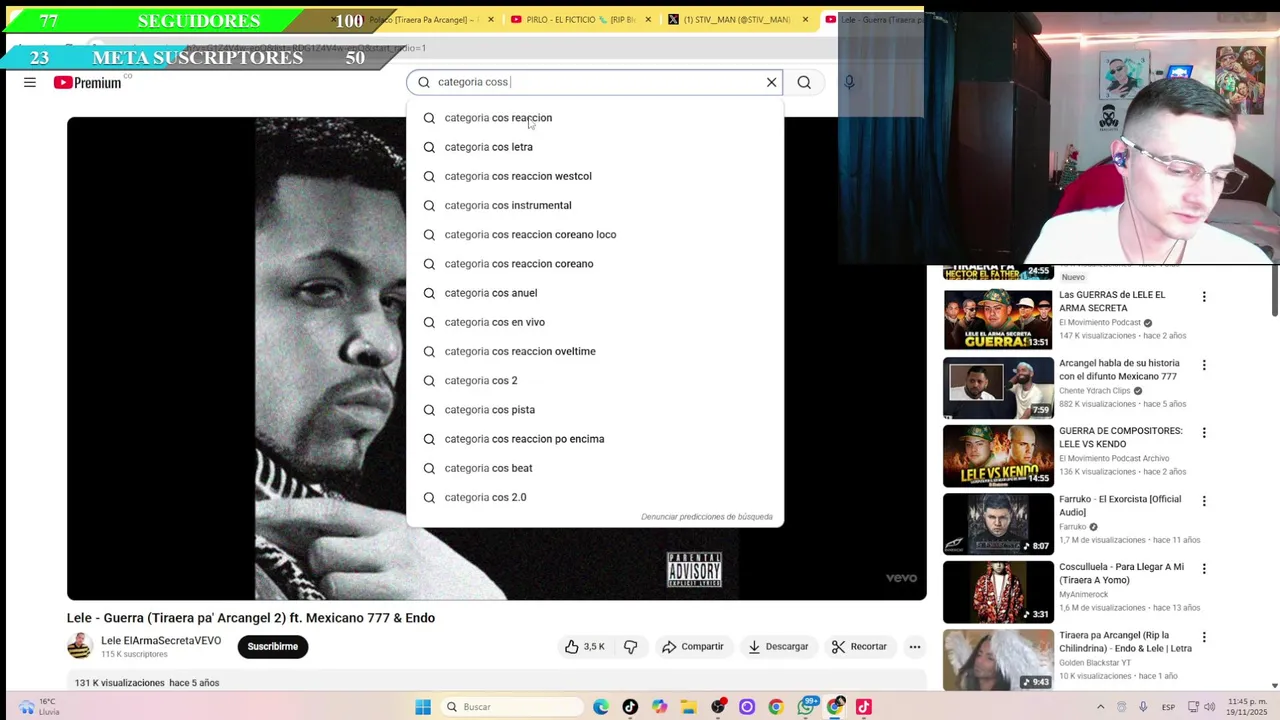Open 'GUERRA DE COMPOSITORES: LELE VS KENDO' video
Image resolution: width=1280 pixels, height=720 pixels.
1120,437
